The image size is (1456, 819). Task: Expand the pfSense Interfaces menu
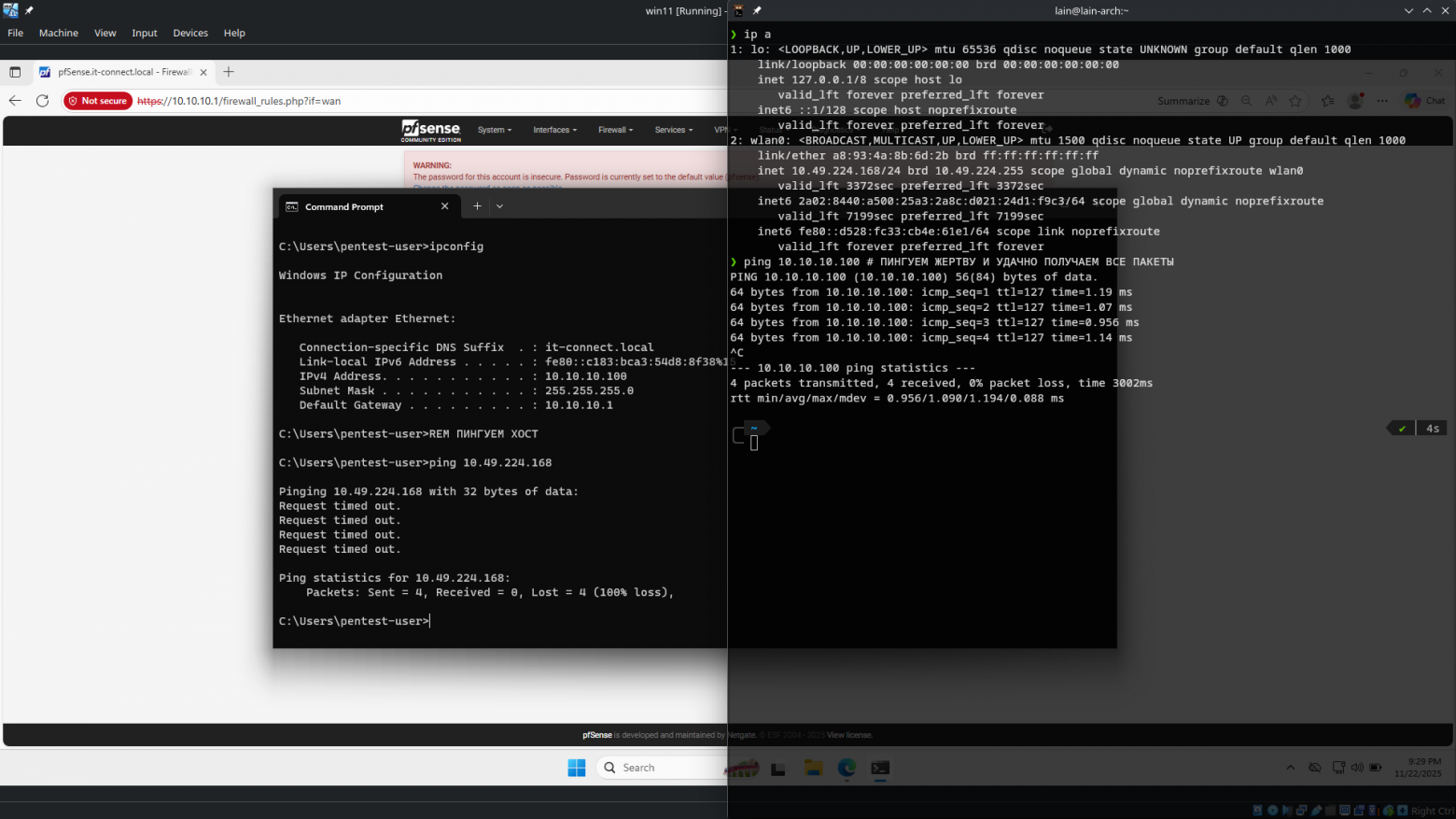(x=554, y=130)
